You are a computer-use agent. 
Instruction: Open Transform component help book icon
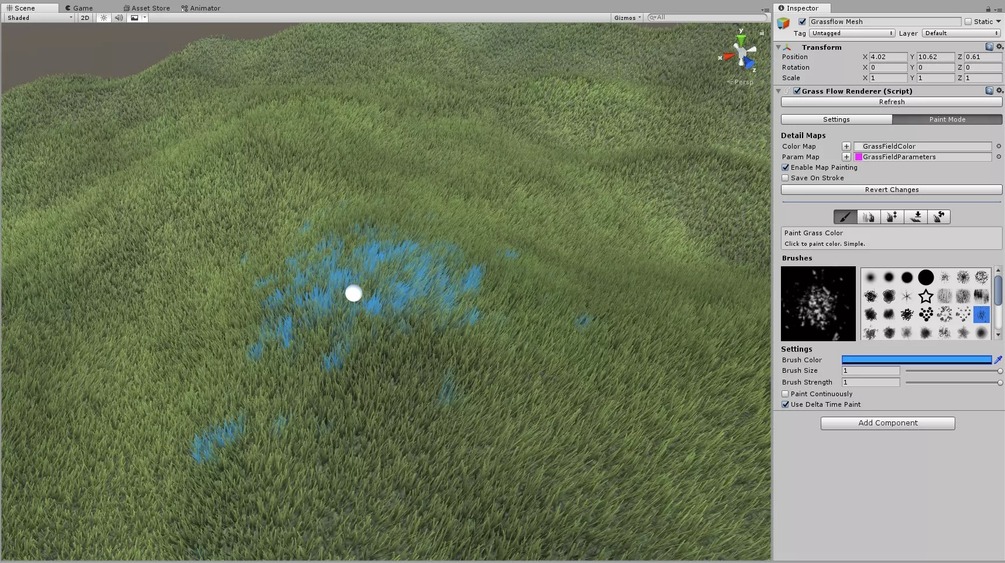[989, 47]
